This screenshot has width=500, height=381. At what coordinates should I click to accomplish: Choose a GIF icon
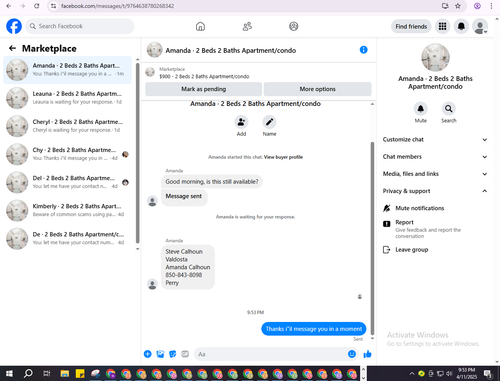coord(185,354)
